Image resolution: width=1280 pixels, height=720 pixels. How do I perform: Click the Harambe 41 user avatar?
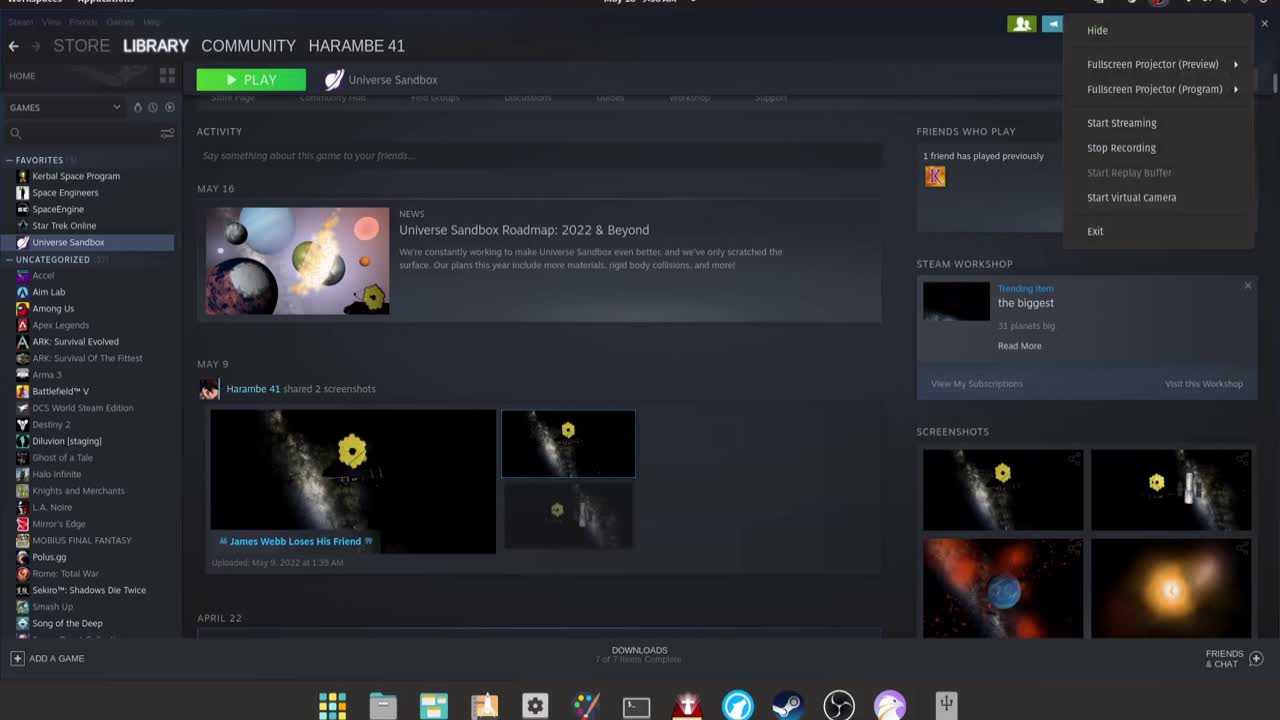(x=209, y=390)
